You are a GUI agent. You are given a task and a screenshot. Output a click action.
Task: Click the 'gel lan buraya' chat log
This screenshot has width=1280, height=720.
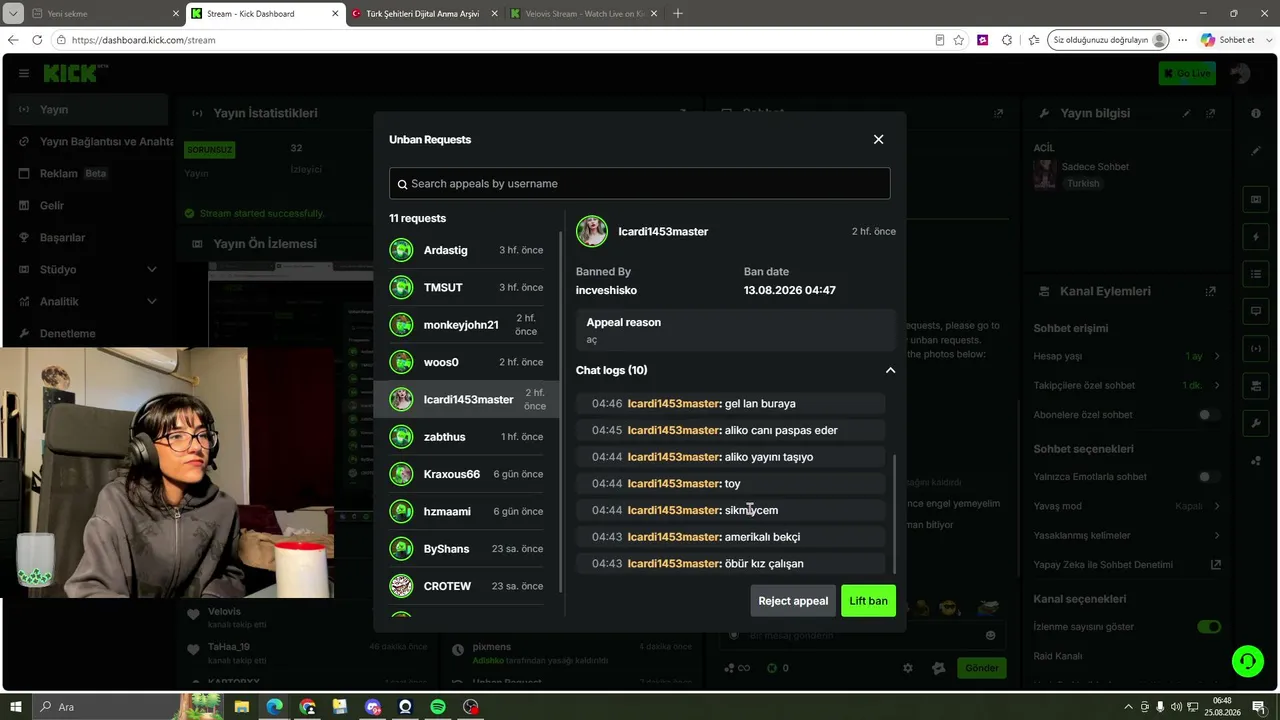[730, 404]
